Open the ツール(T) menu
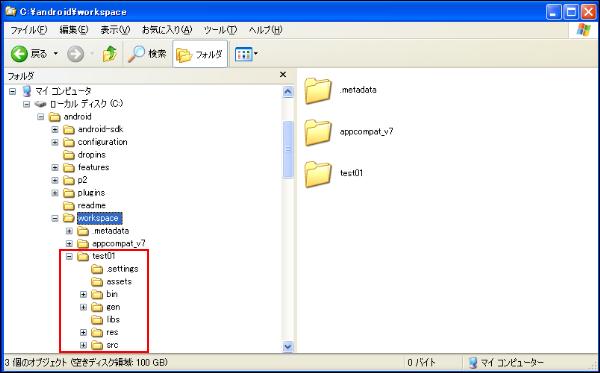Viewport: 600px width, 373px height. coord(220,30)
